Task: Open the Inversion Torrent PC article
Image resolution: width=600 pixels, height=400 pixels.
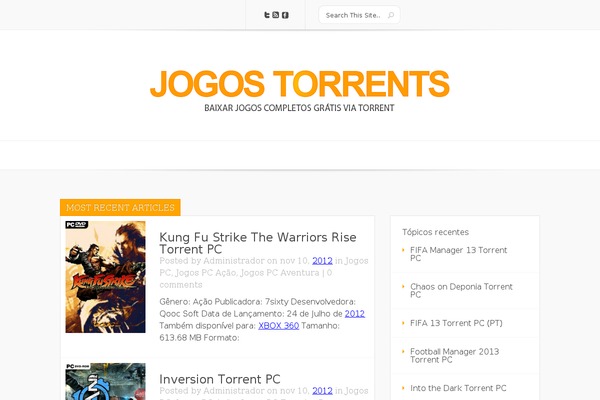Action: 220,379
